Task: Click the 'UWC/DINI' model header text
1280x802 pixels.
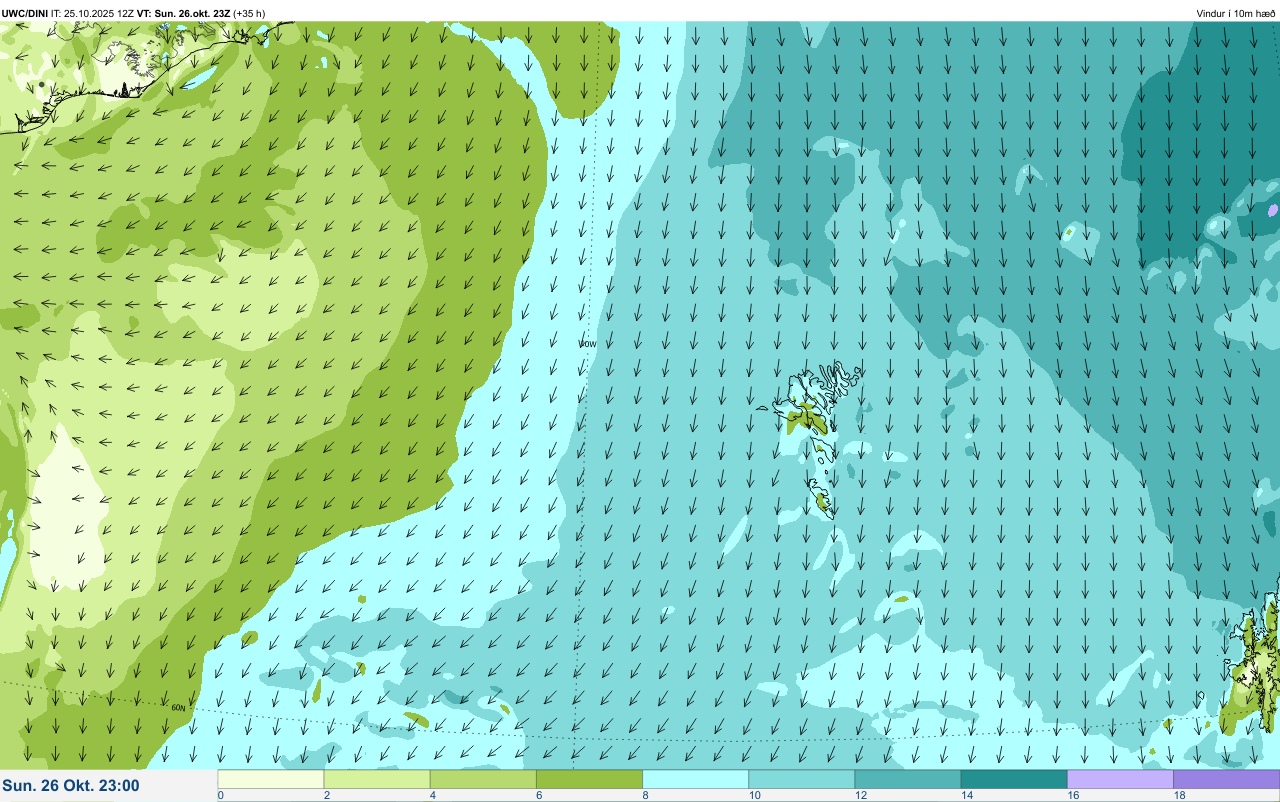Action: point(25,13)
